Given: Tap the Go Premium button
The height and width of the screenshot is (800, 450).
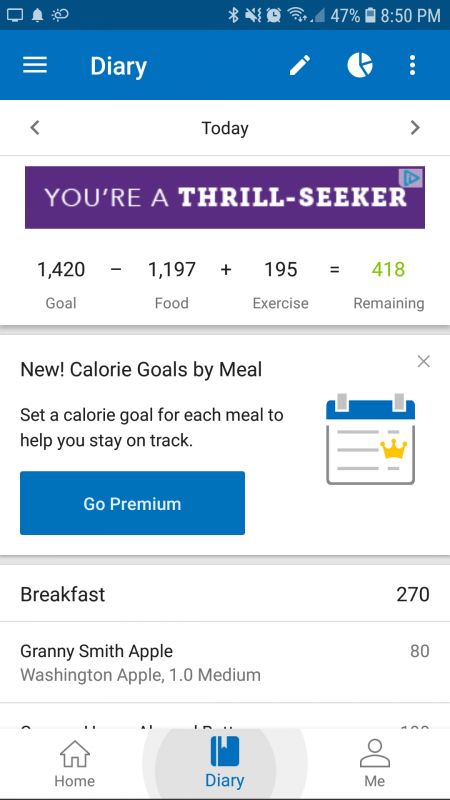Looking at the screenshot, I should (132, 503).
